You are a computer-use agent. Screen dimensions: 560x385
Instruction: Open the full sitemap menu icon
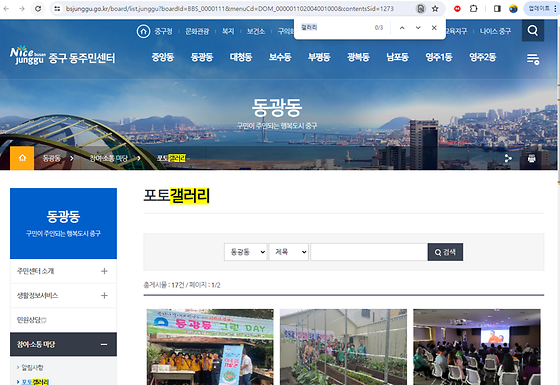533,59
